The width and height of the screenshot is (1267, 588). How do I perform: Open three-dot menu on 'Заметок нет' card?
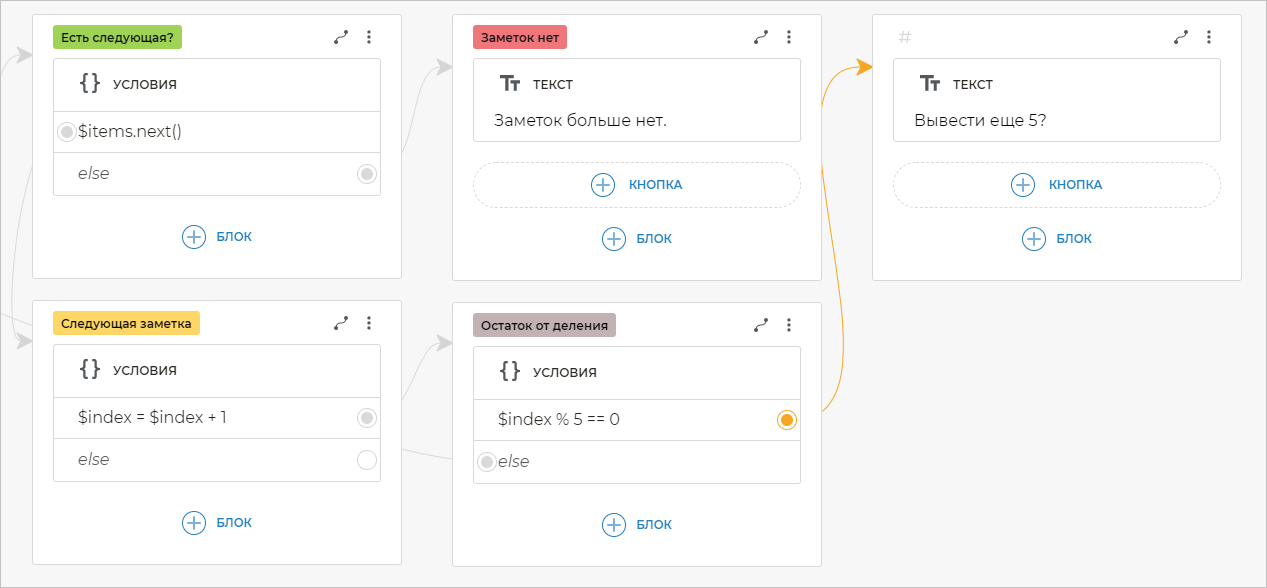click(789, 37)
